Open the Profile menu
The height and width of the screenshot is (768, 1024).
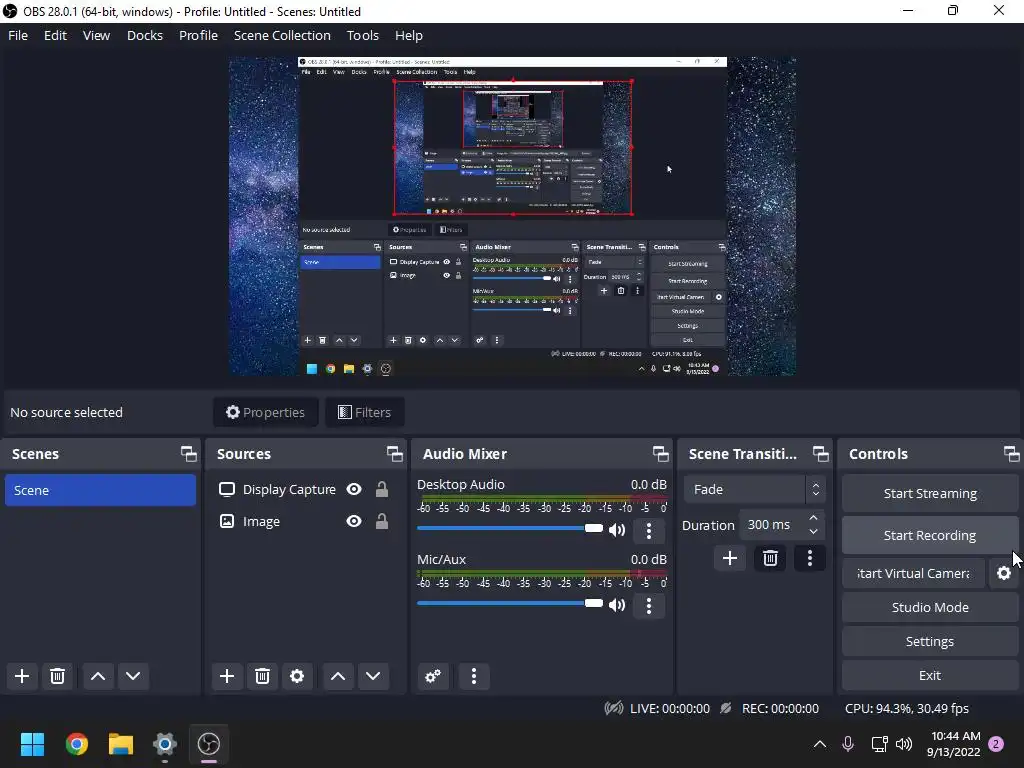[199, 35]
